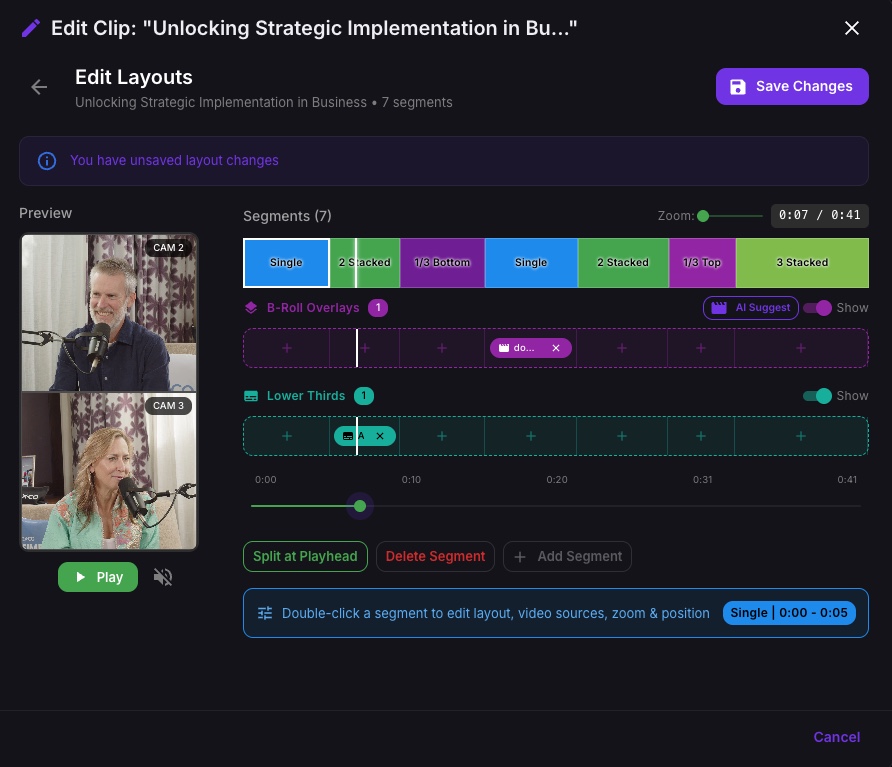Click the back arrow beside Edit Layouts
Viewport: 892px width, 767px height.
pos(39,87)
